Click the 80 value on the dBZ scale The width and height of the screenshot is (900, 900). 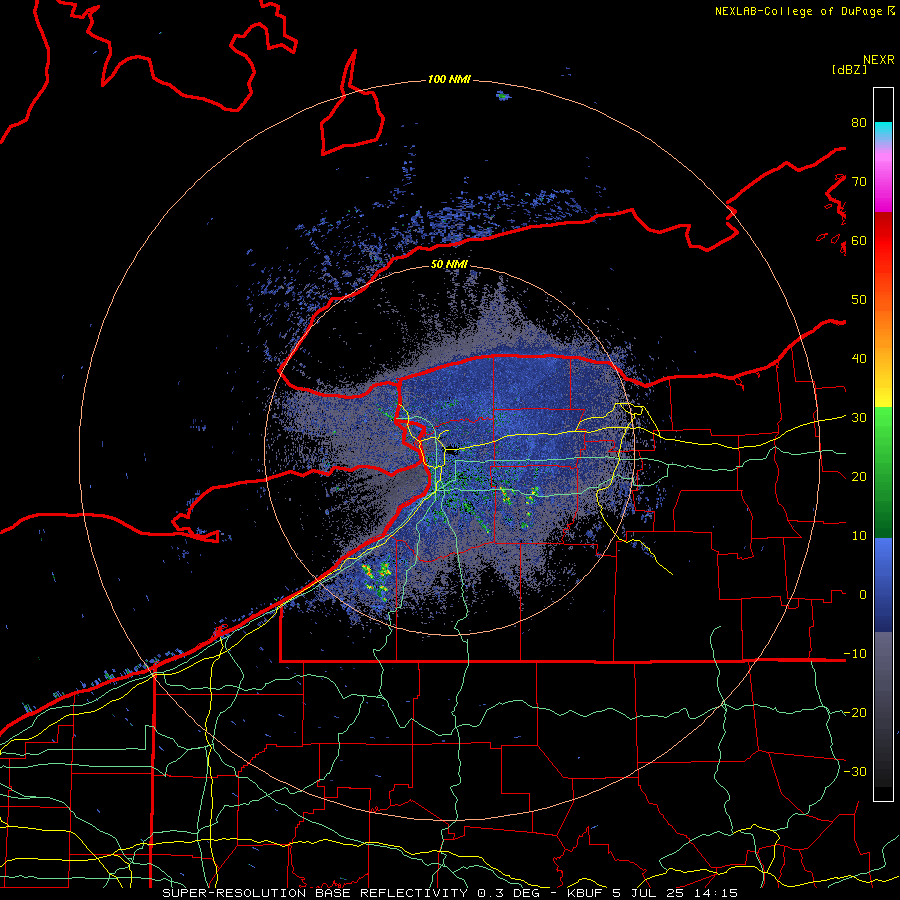859,123
